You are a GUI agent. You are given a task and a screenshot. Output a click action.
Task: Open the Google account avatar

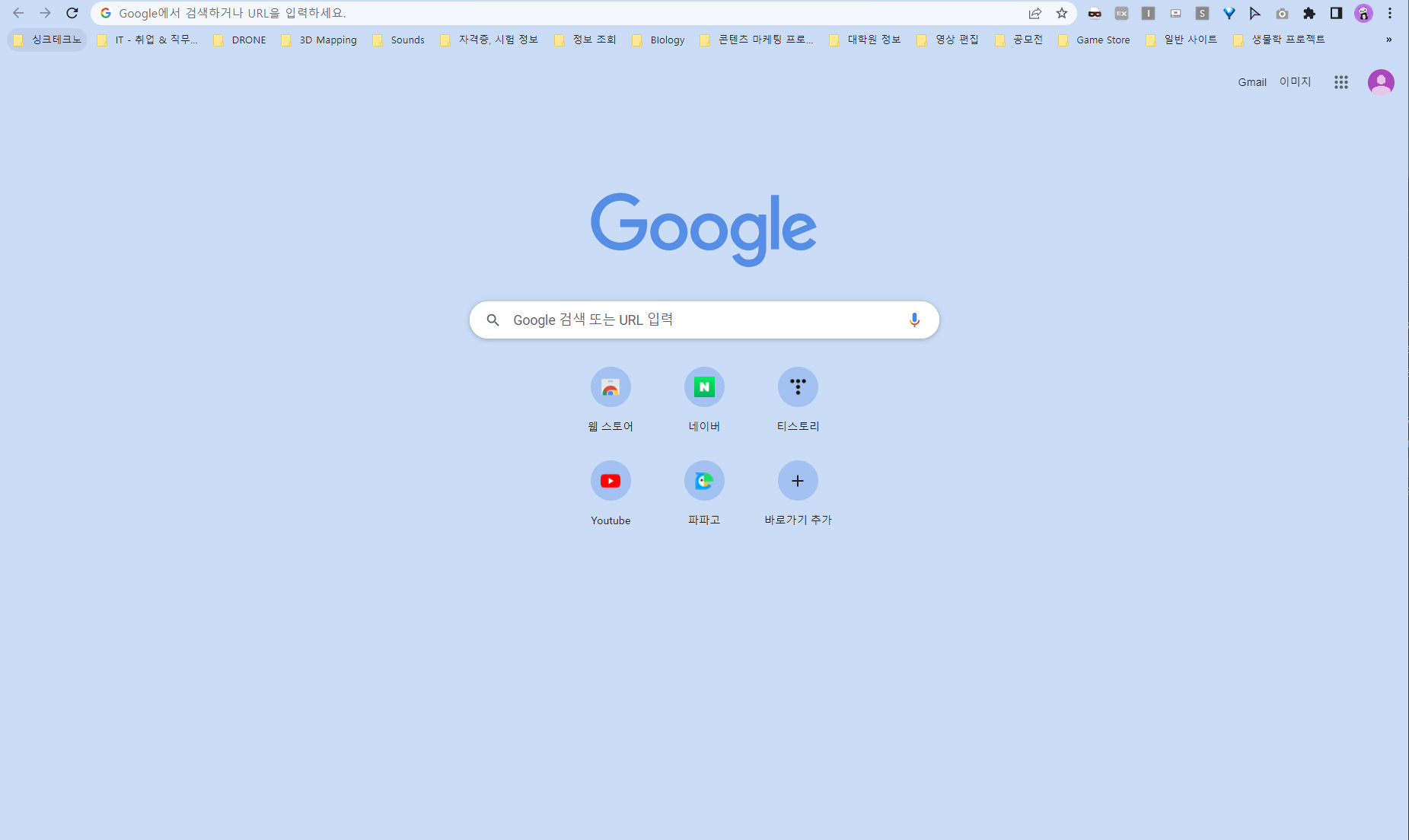1381,82
